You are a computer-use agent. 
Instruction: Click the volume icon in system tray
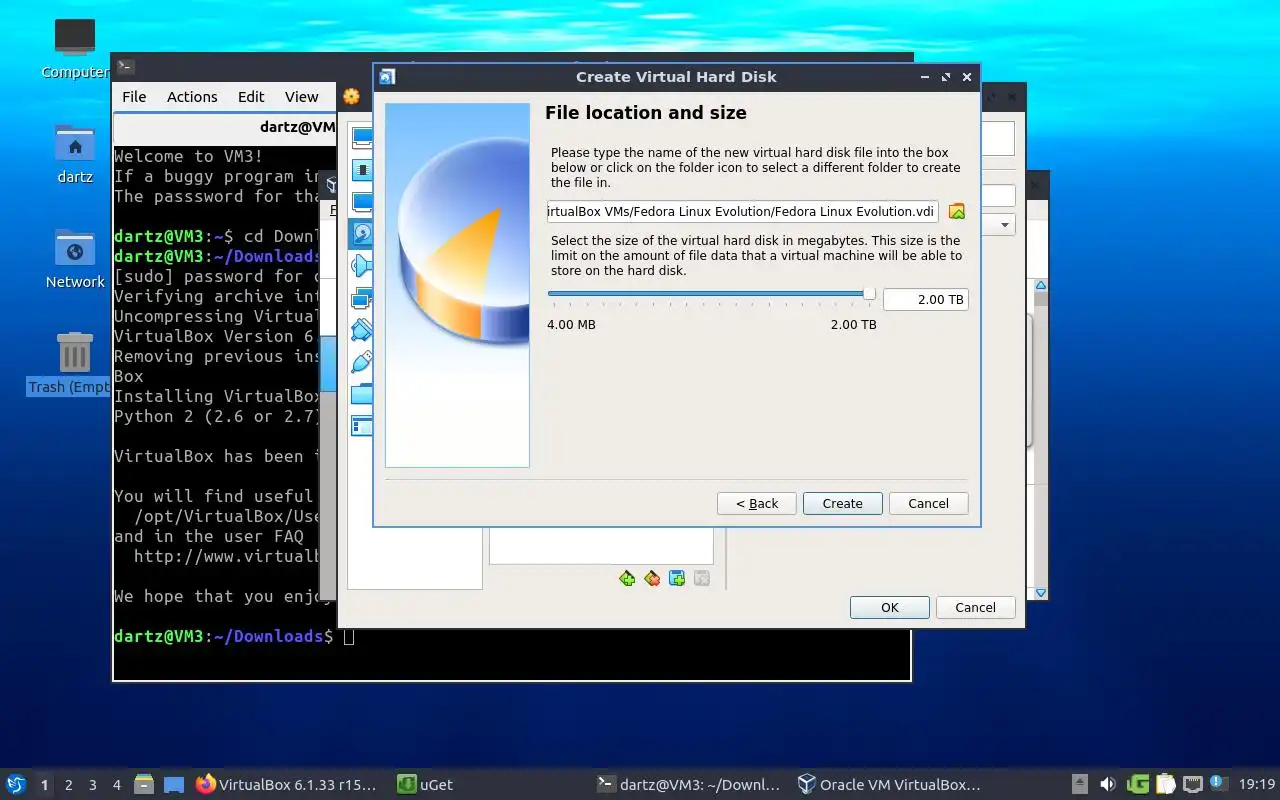[1108, 784]
